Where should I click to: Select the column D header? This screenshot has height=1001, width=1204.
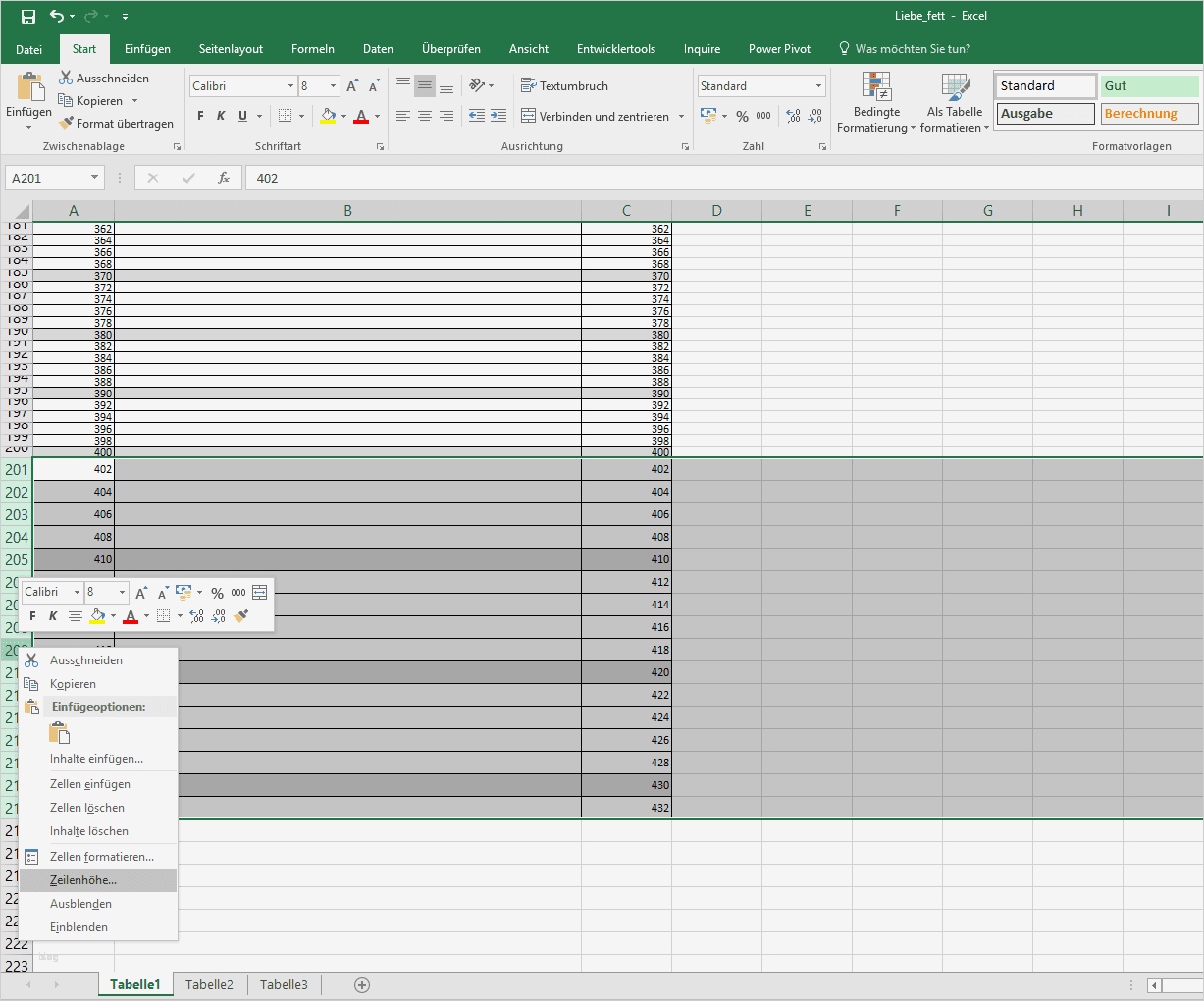click(716, 211)
